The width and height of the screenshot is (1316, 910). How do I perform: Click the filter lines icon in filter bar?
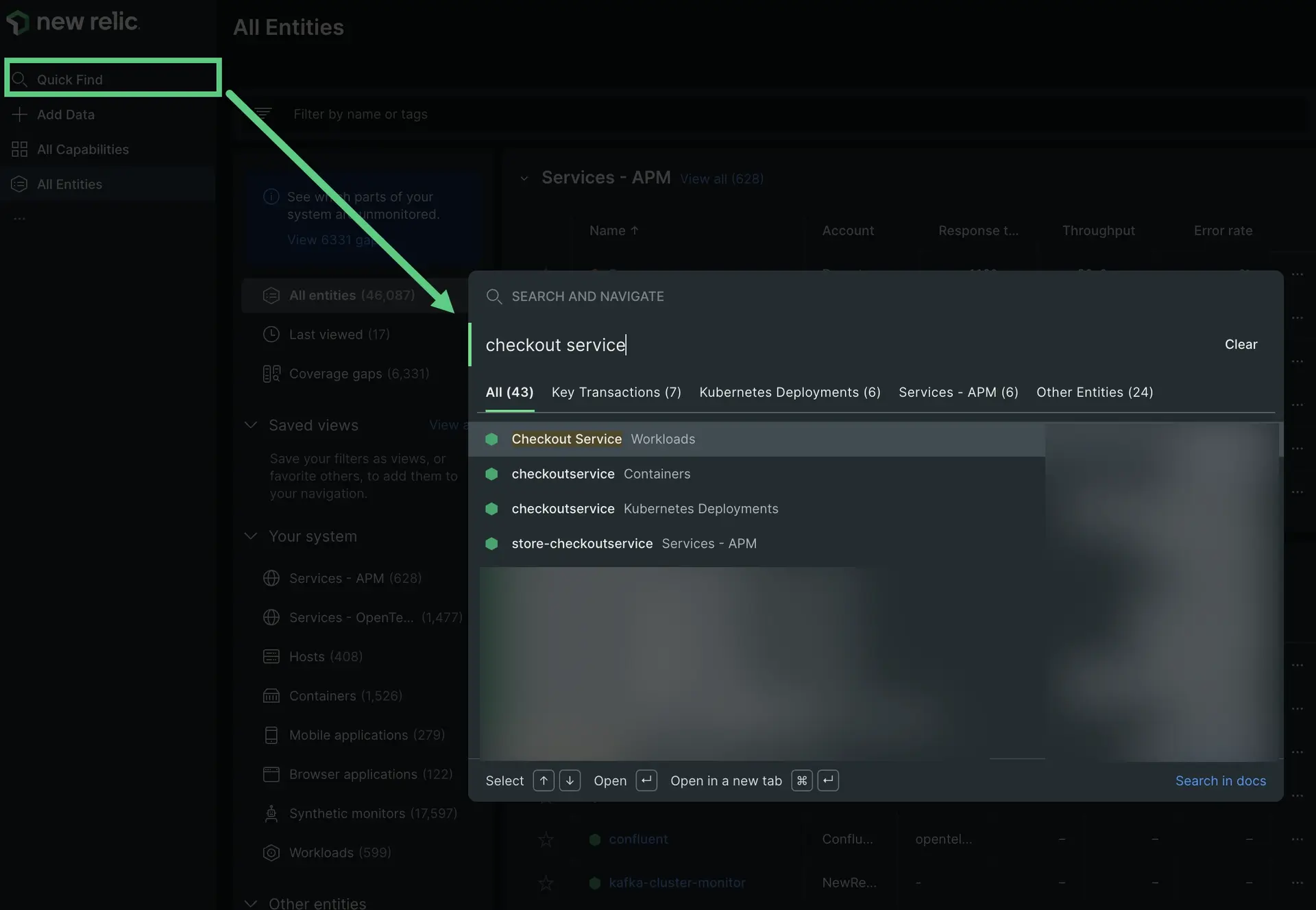pos(263,114)
